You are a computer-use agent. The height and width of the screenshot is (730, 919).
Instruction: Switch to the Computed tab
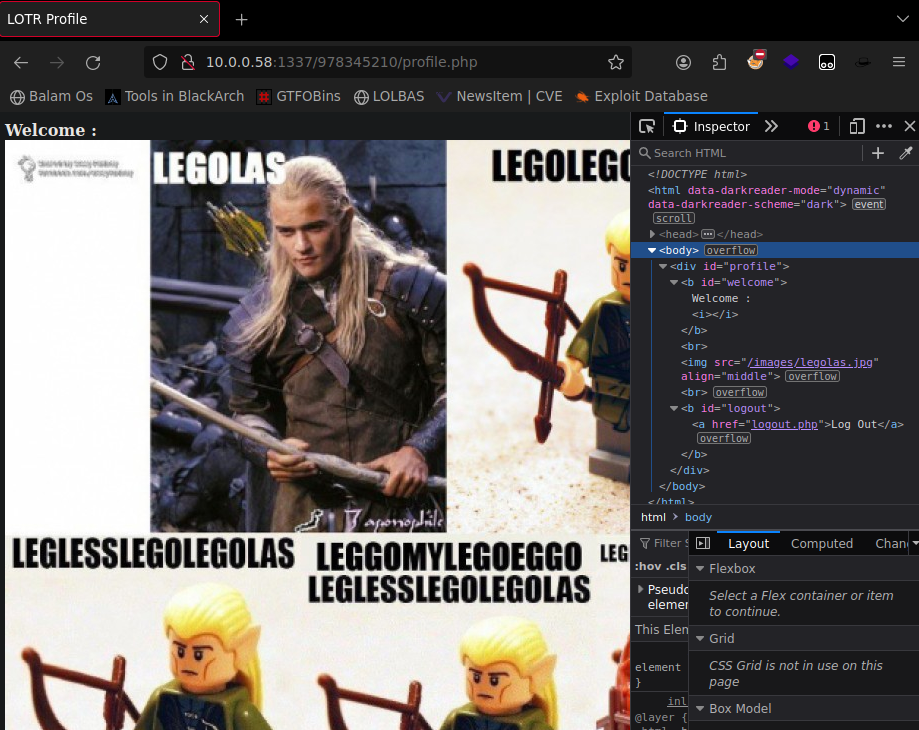821,544
